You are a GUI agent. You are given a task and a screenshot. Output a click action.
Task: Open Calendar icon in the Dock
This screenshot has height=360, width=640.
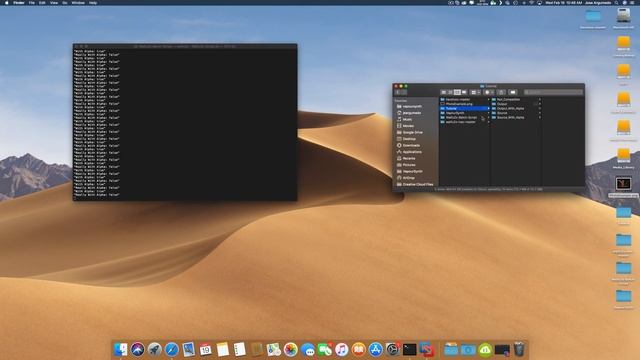coord(206,349)
